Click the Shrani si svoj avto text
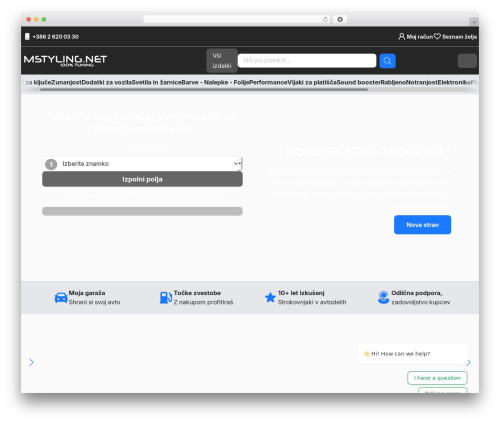Viewport: 500px width, 423px height. [x=94, y=302]
